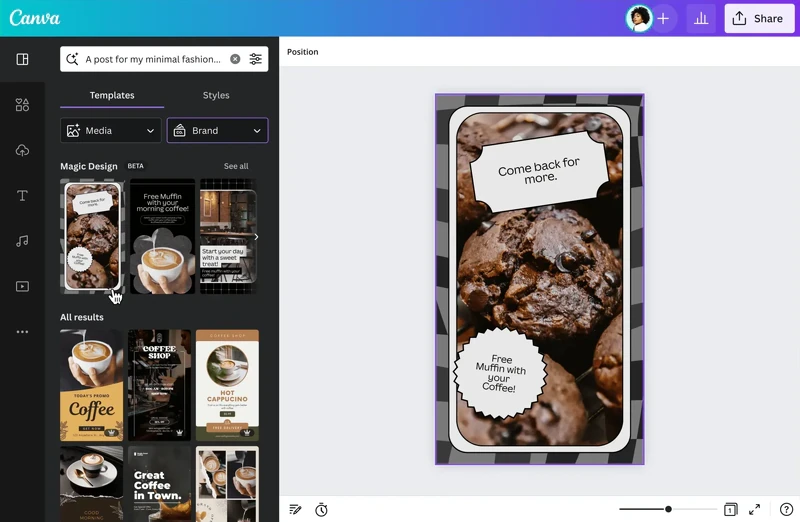800x522 pixels.
Task: Expand the Media dropdown
Action: click(x=111, y=131)
